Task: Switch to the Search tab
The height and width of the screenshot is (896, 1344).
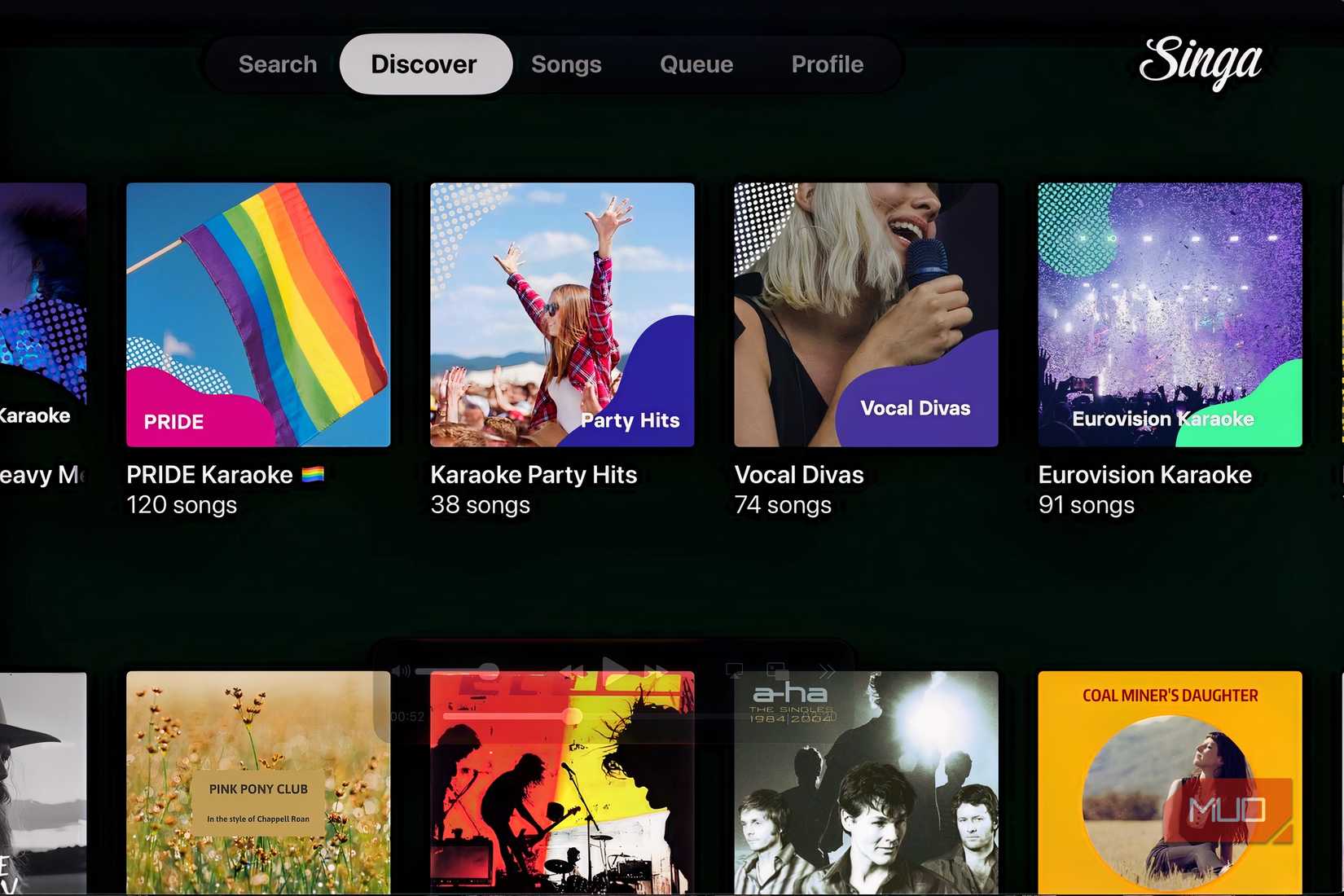Action: 278,64
